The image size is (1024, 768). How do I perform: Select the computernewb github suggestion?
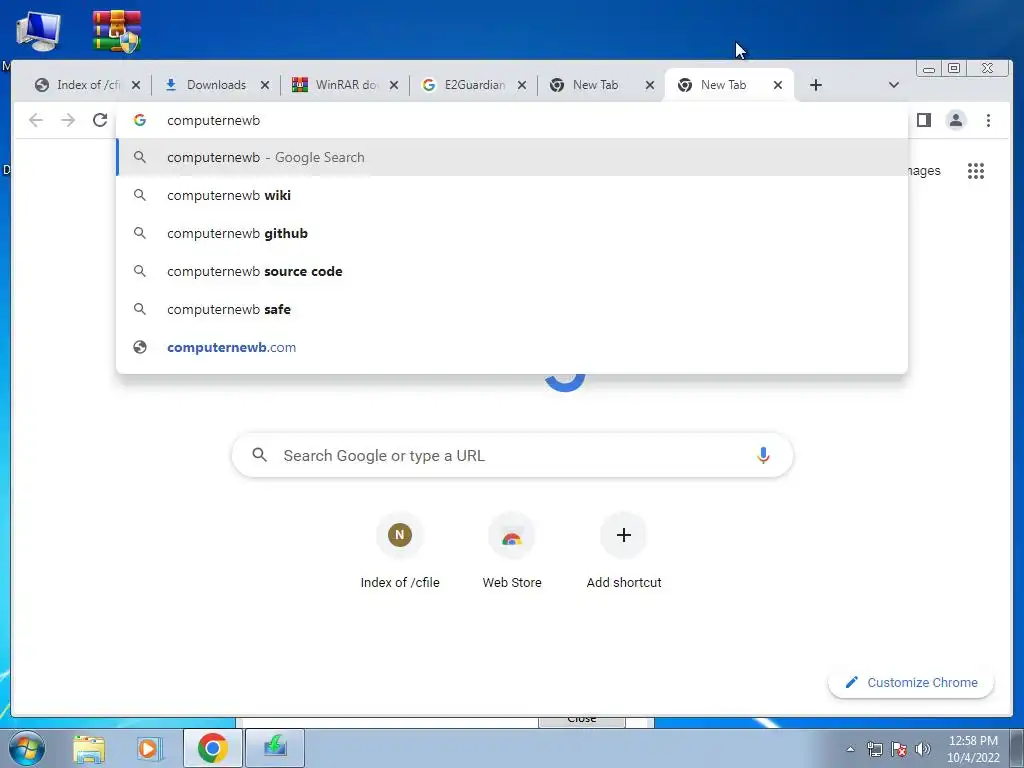point(512,233)
